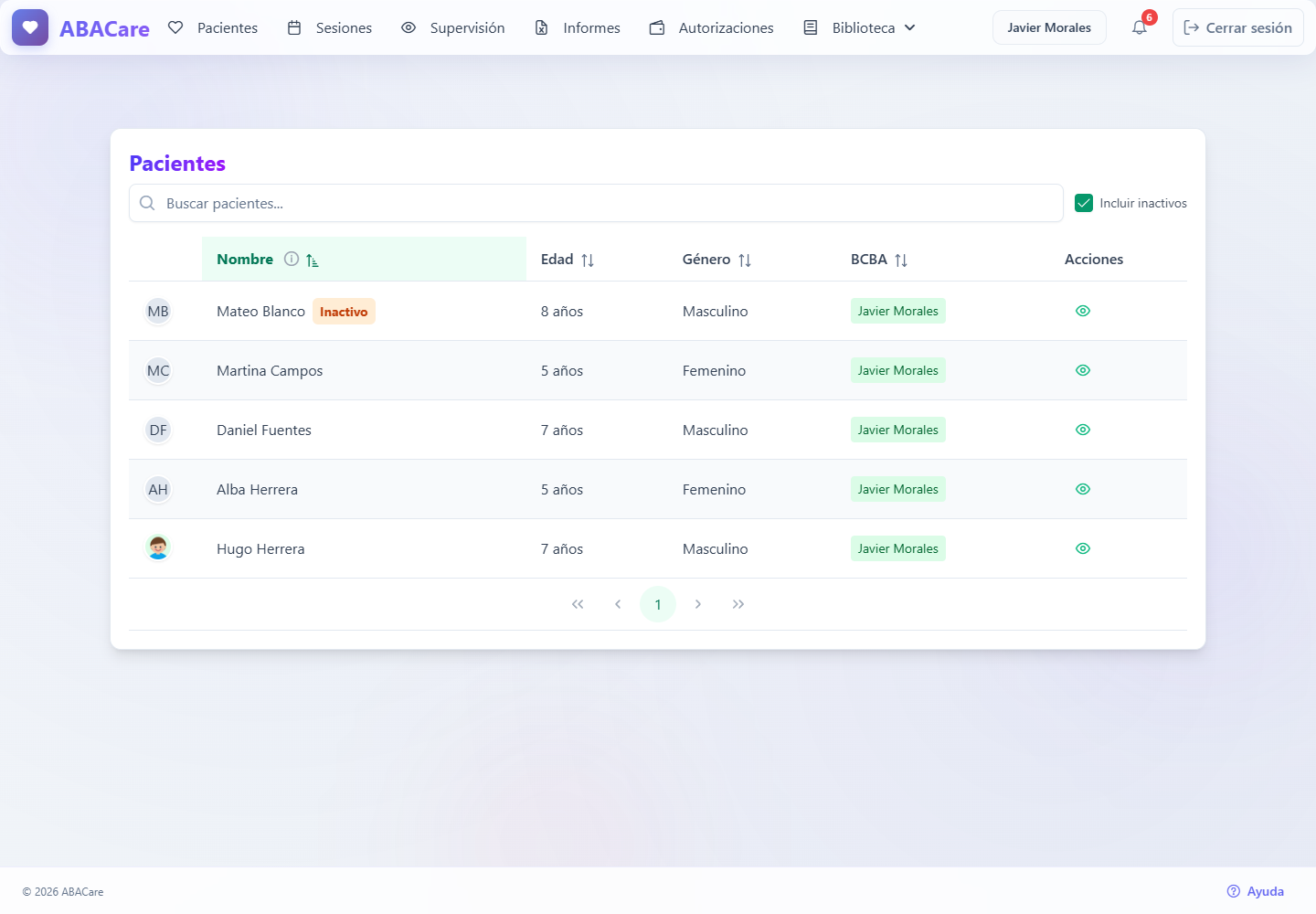This screenshot has height=914, width=1316.
Task: Open the Ayuda help link
Action: click(1256, 891)
